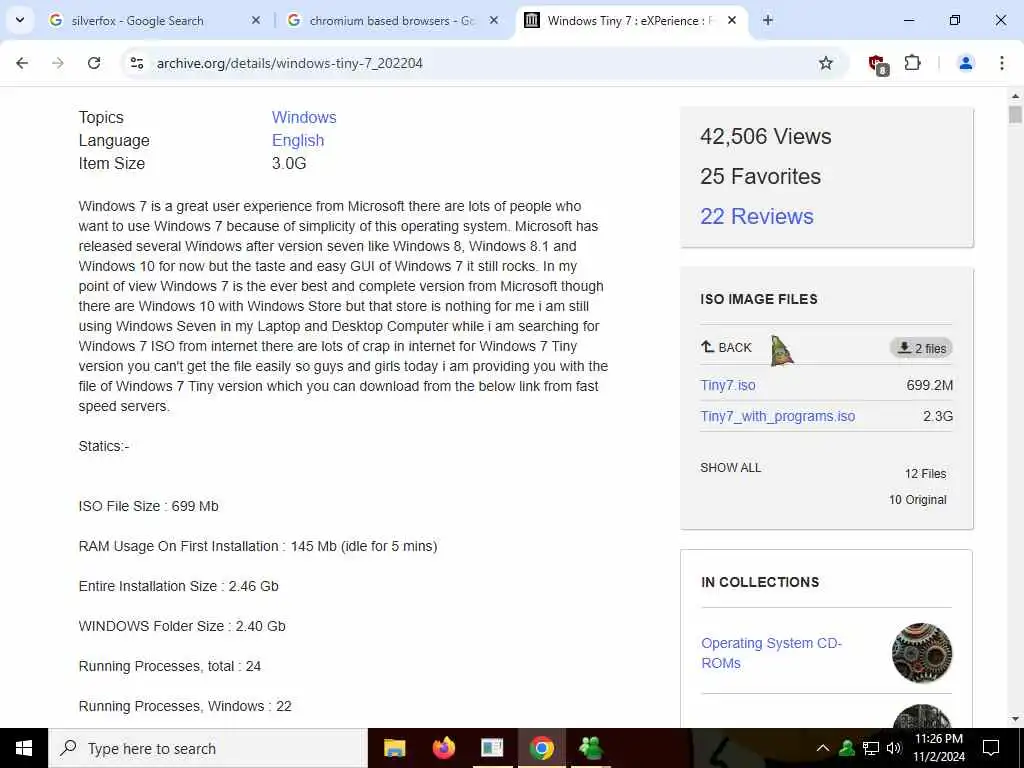
Task: Open the Operating System CD-ROMs collection link
Action: [771, 653]
